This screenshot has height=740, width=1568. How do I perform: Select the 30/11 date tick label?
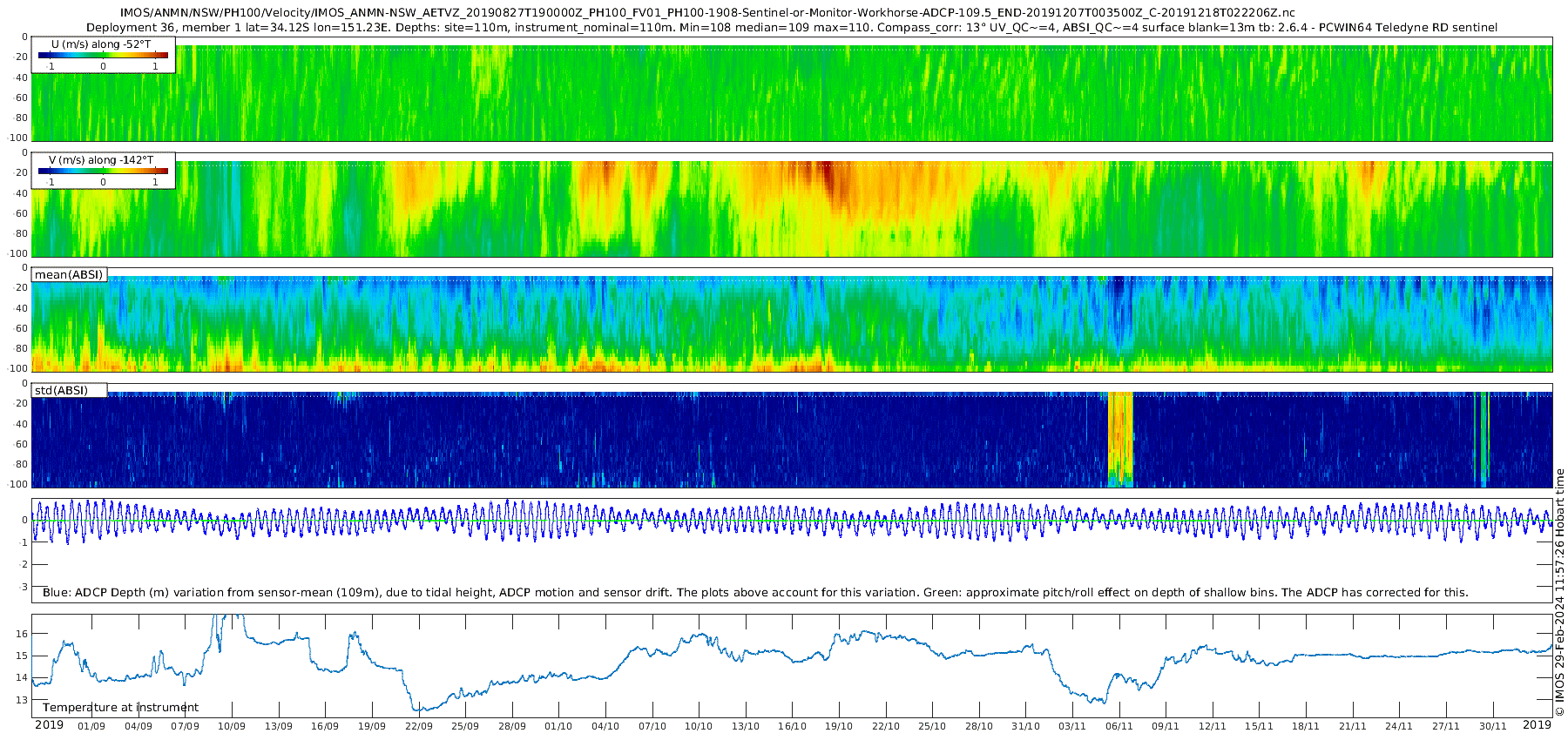(1492, 726)
